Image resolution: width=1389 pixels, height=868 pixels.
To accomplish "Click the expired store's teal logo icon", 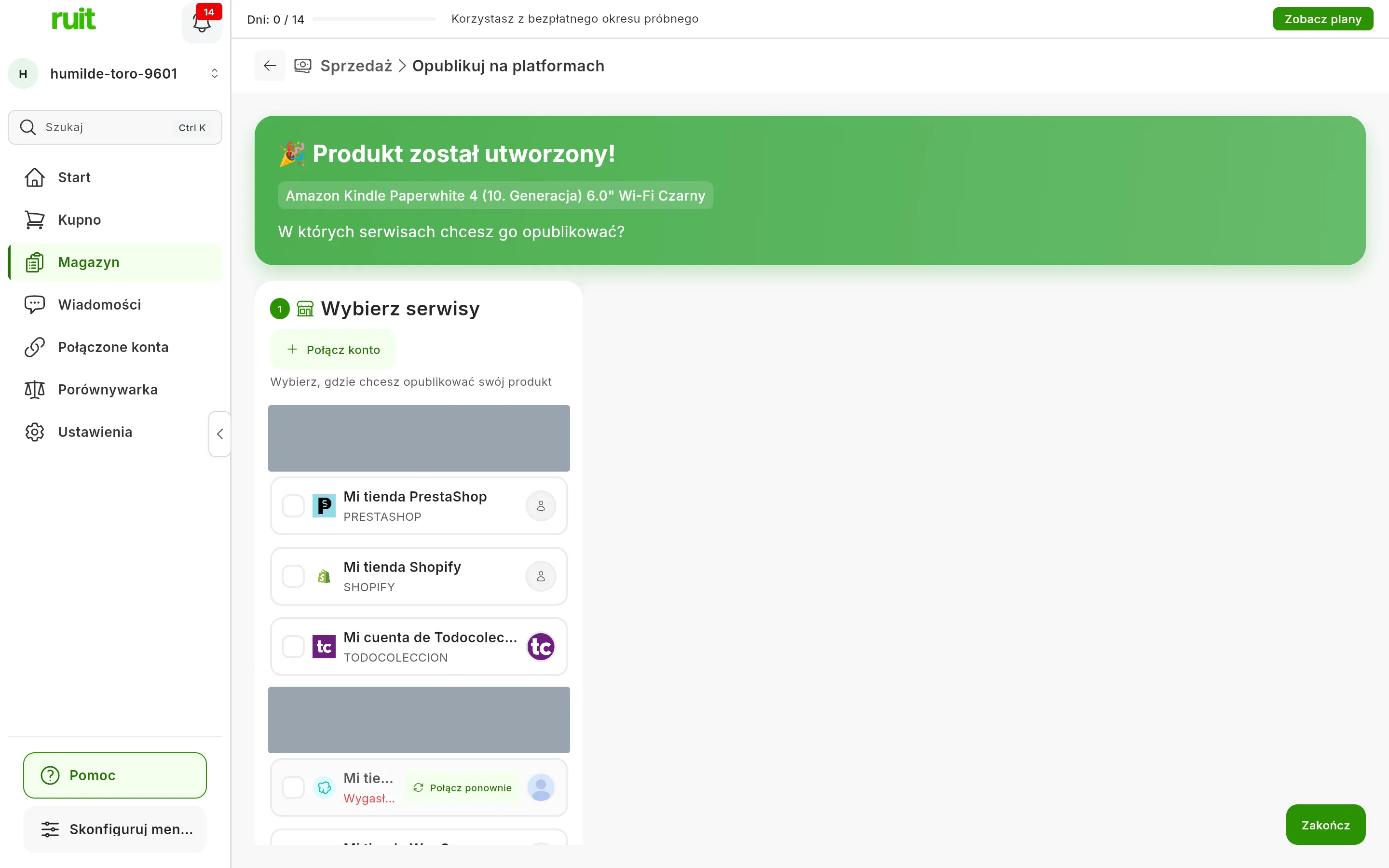I will pos(324,787).
